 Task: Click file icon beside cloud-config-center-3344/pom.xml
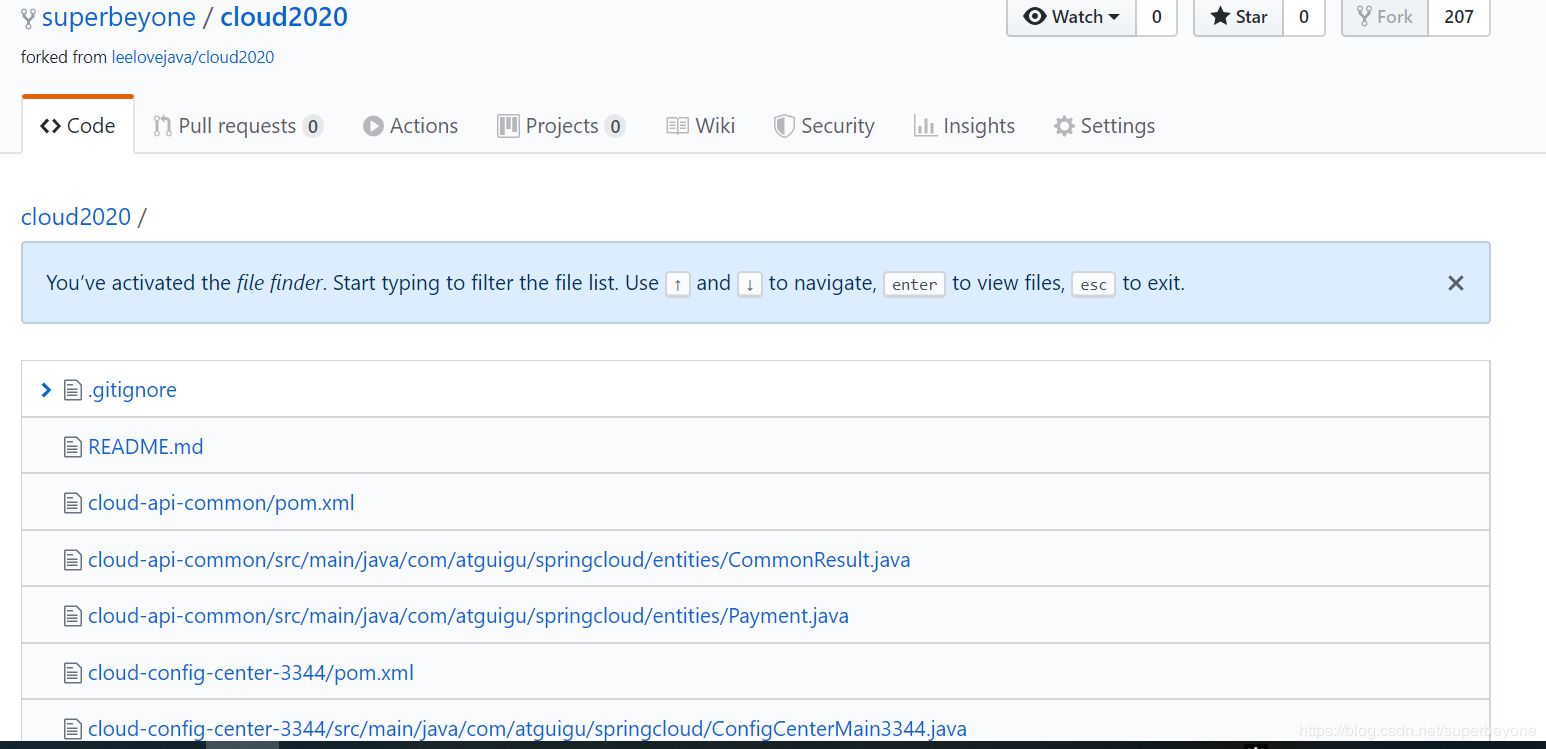tap(72, 673)
